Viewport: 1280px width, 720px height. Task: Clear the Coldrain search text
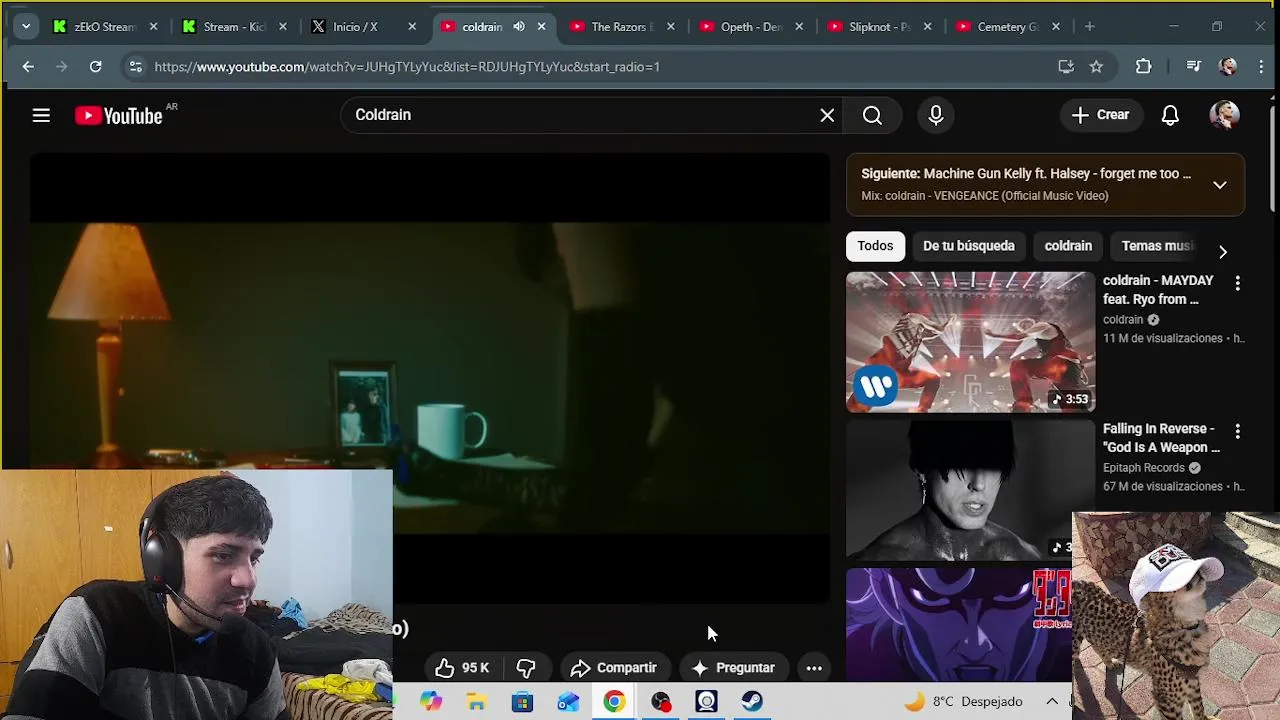(x=827, y=115)
